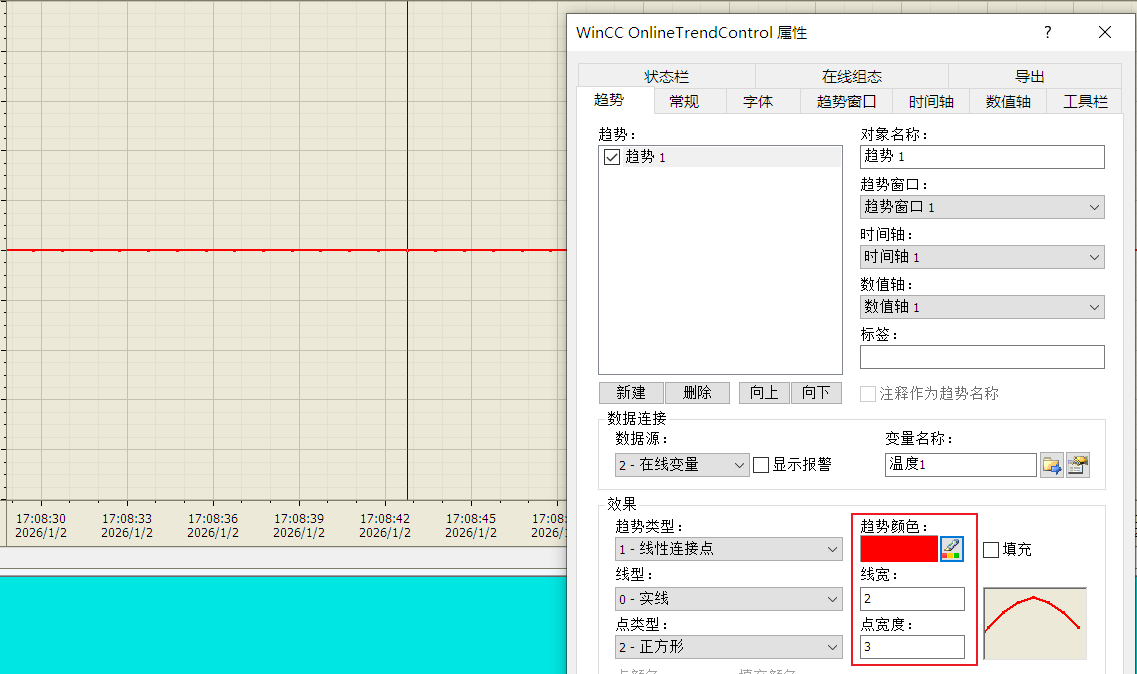Toggle the 填充 checkbox
The image size is (1137, 674).
[991, 549]
